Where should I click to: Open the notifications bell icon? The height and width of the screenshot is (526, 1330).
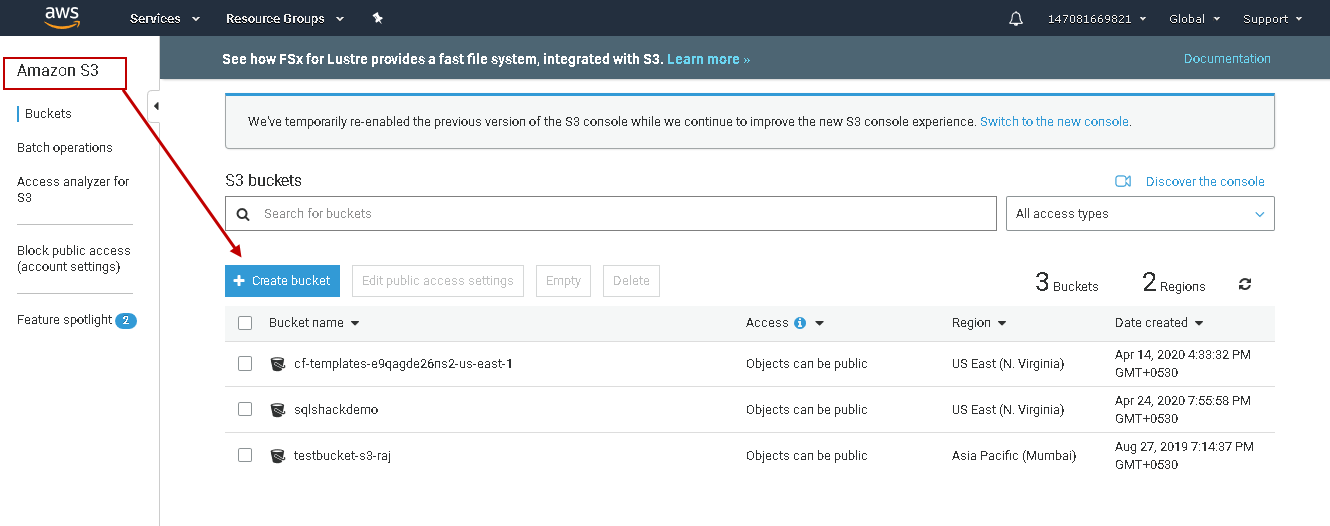tap(1016, 18)
